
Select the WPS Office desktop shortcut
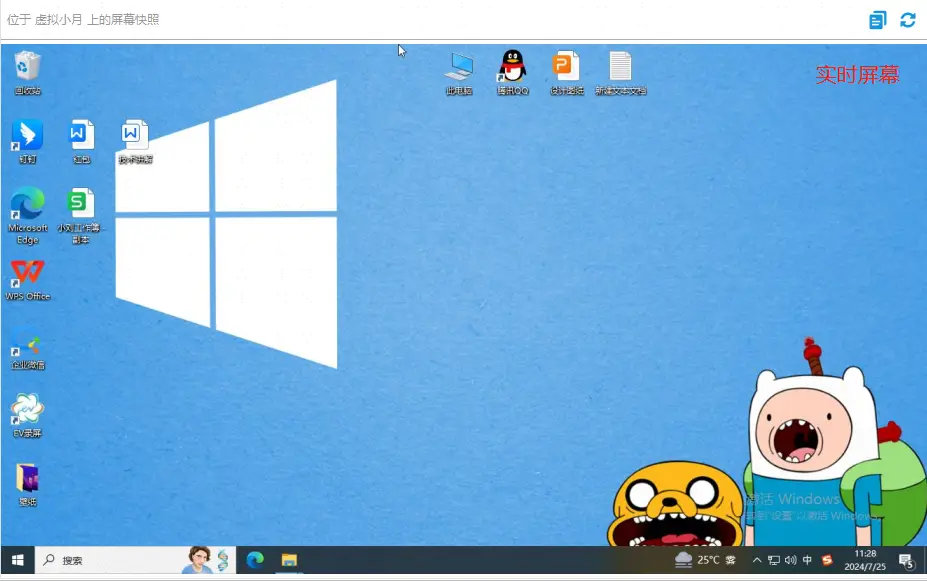27,280
